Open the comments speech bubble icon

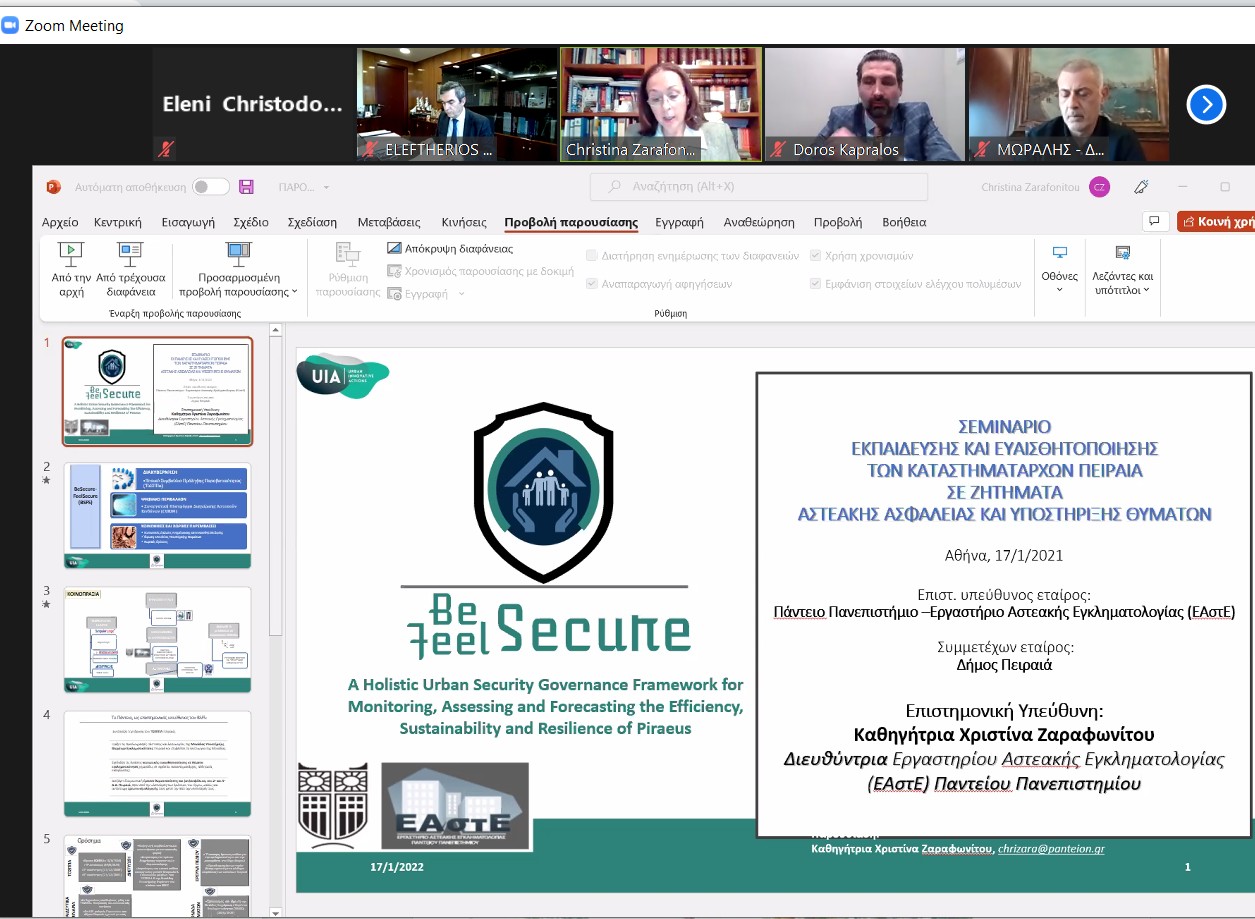pyautogui.click(x=1154, y=221)
